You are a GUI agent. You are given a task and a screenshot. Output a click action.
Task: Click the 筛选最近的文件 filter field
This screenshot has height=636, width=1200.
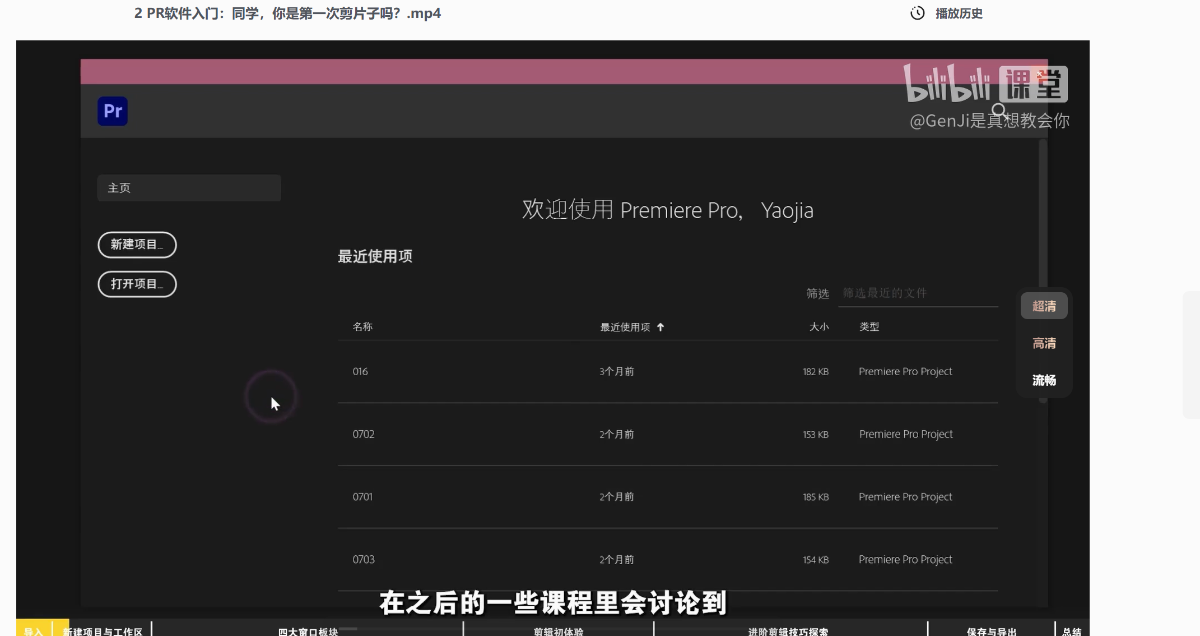click(x=918, y=293)
